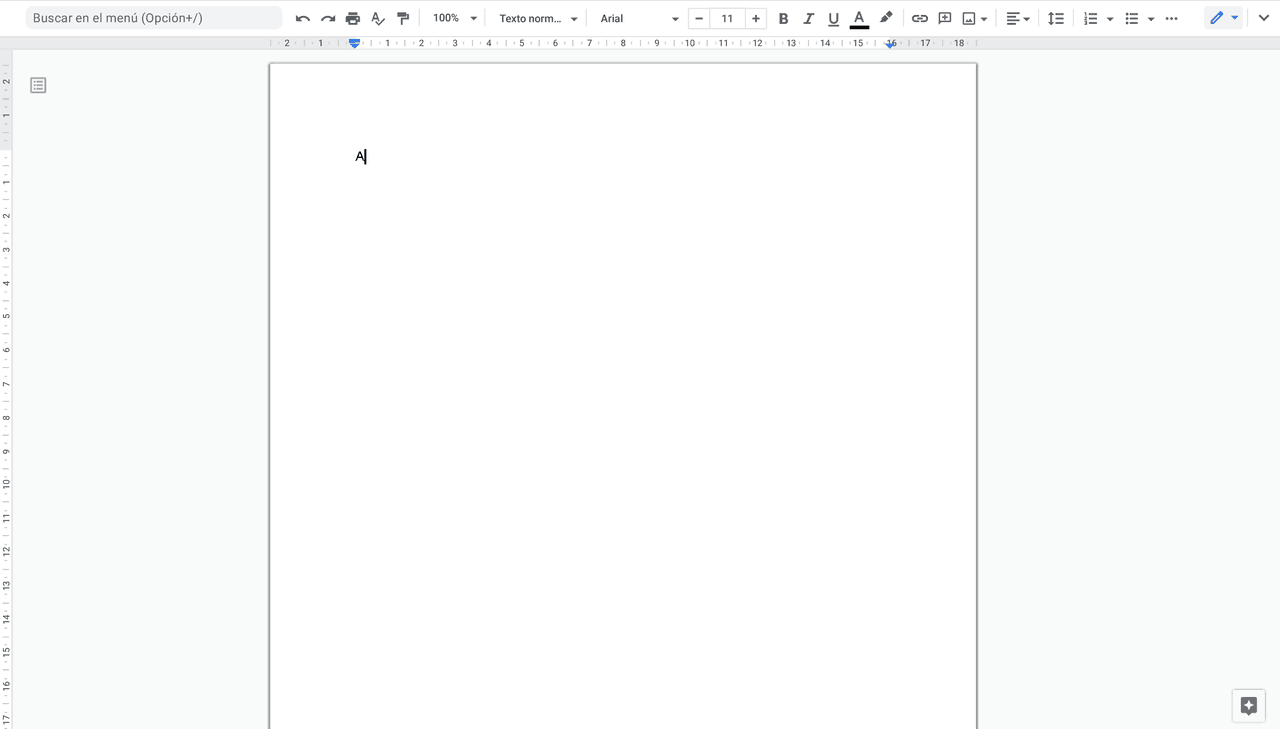
Task: Click the redo arrow icon
Action: pos(328,19)
